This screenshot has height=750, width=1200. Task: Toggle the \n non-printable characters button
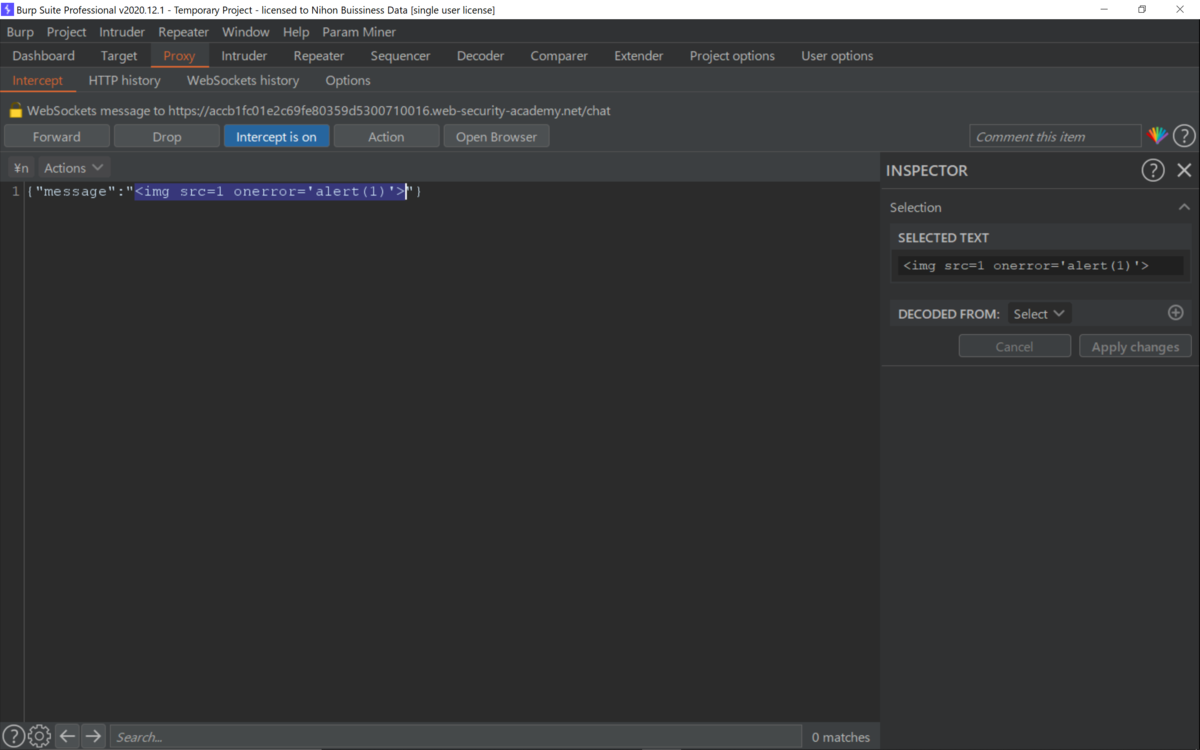tap(21, 168)
